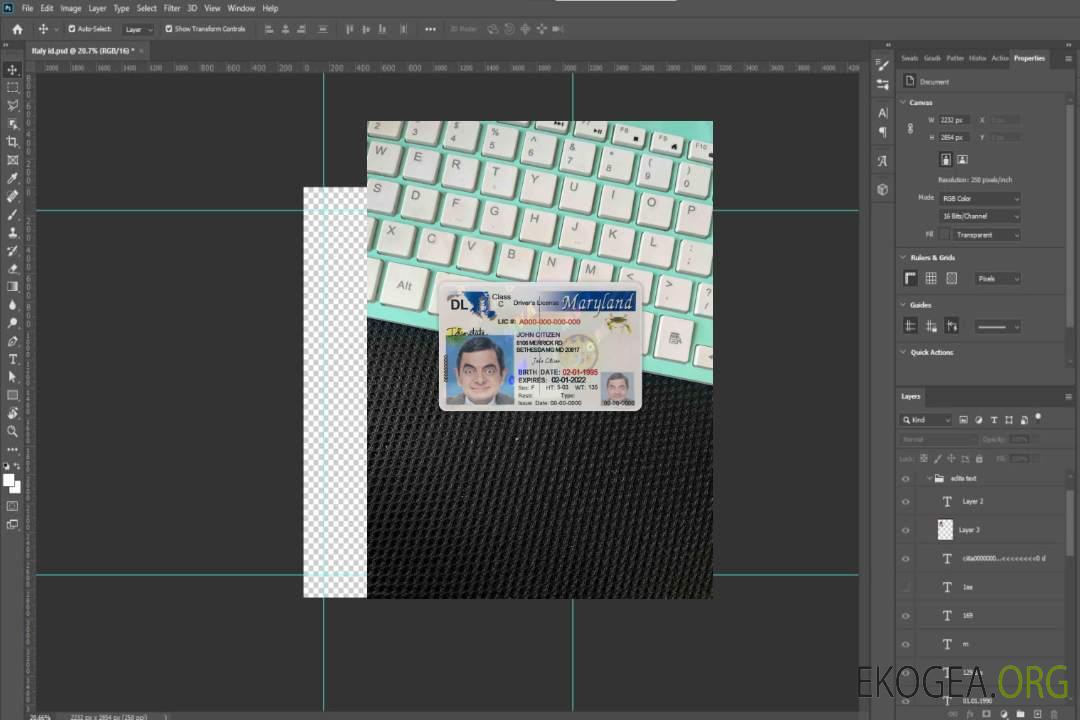
Task: Select the Horizontal Type tool
Action: tap(12, 359)
